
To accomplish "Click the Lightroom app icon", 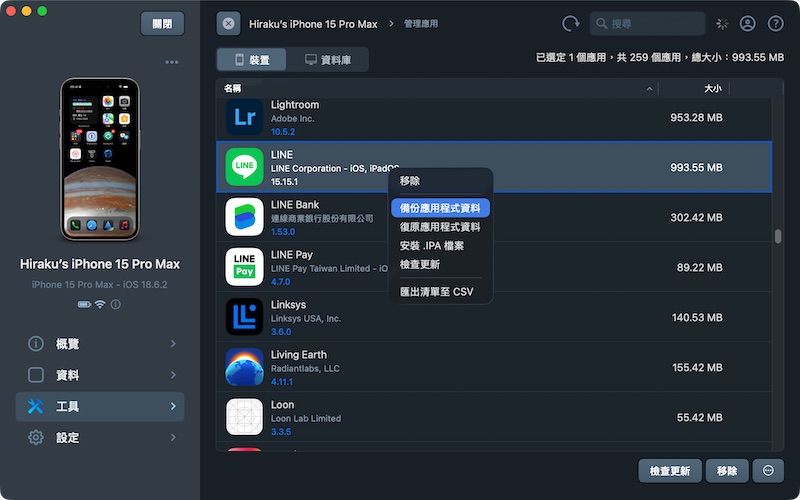I will (x=244, y=117).
